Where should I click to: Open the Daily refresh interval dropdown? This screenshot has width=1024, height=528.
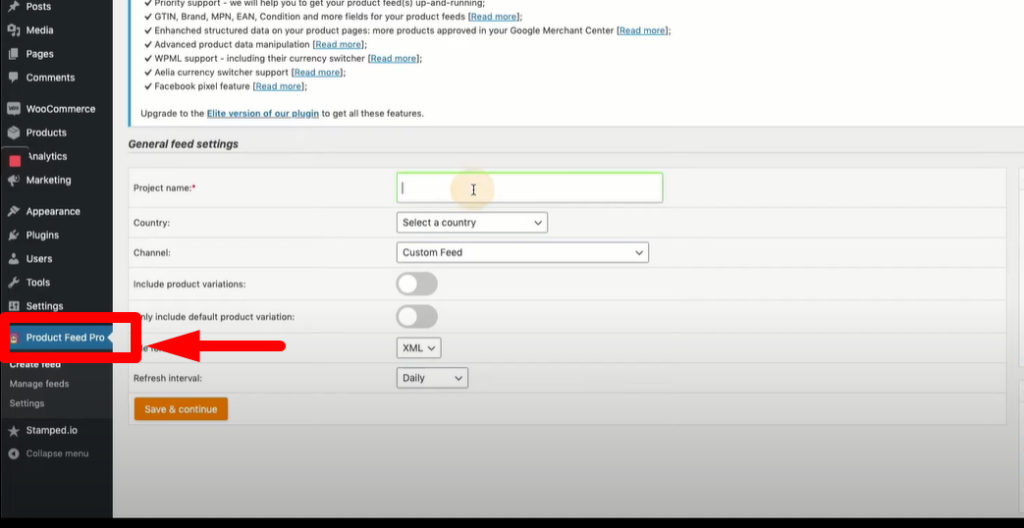[432, 378]
